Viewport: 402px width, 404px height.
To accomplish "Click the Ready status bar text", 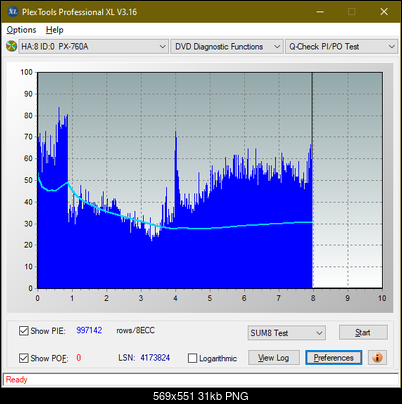I will pyautogui.click(x=17, y=379).
